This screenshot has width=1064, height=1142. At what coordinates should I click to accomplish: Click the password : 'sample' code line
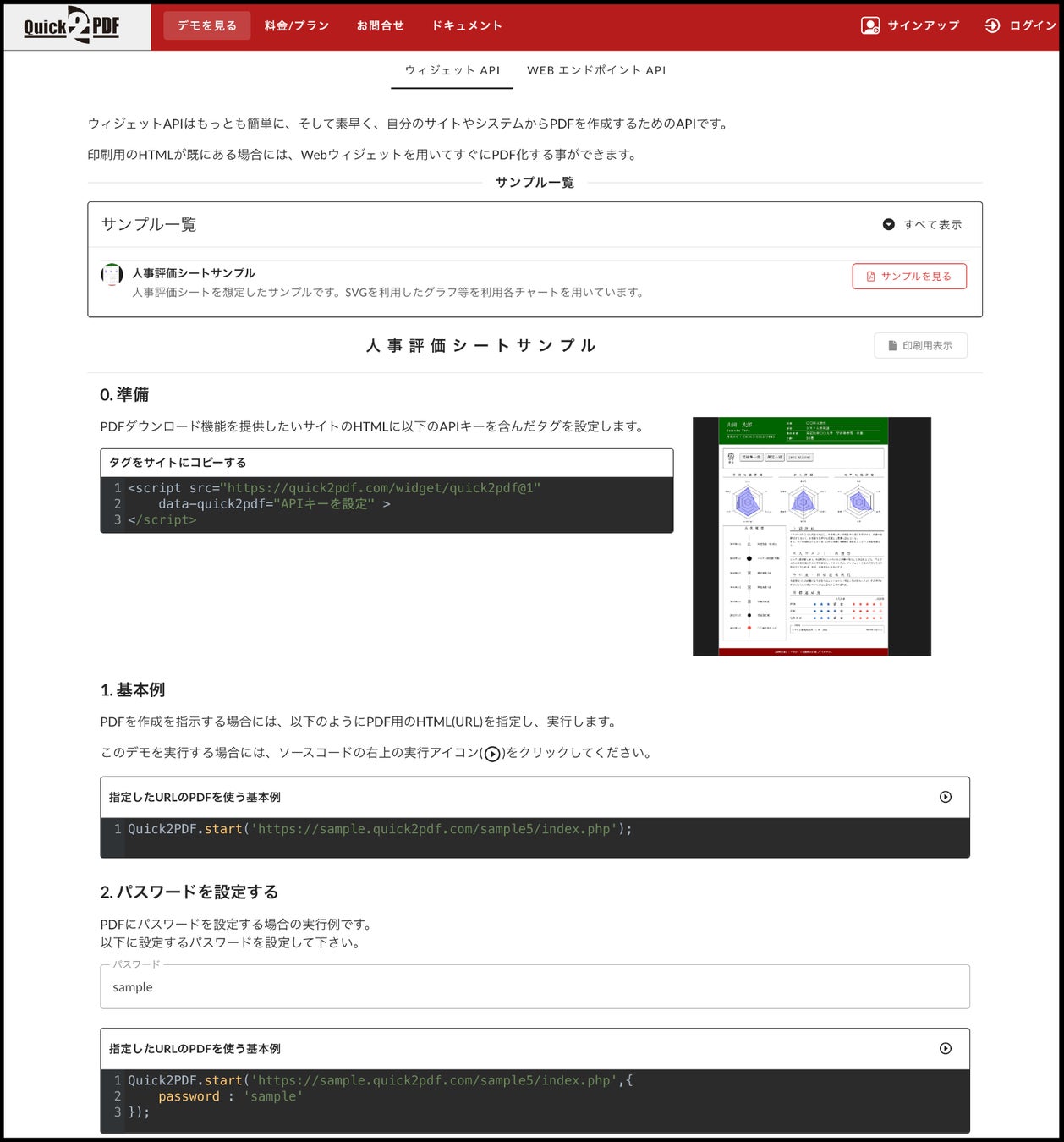(231, 1096)
